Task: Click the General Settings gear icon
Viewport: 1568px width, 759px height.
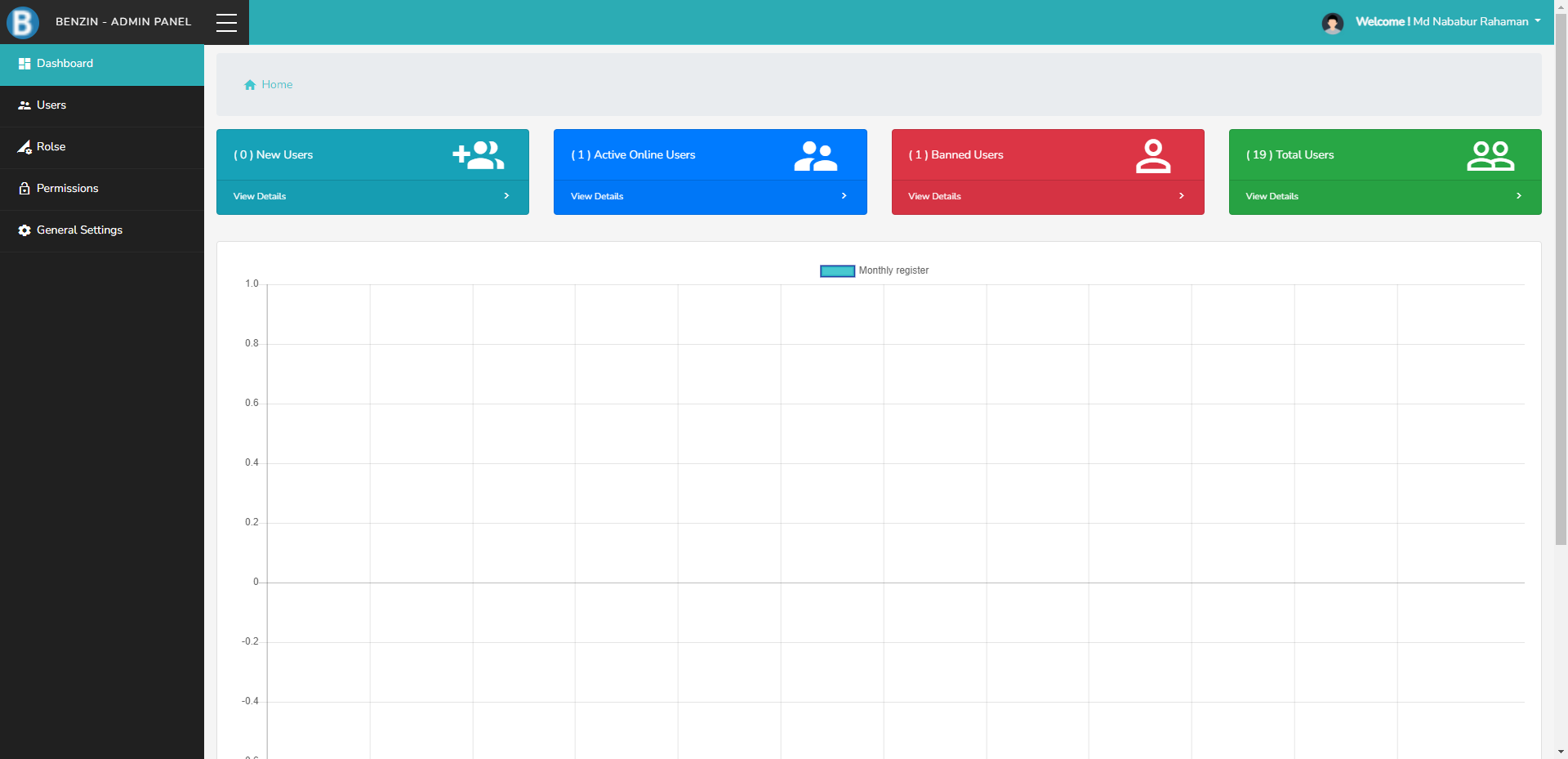Action: [24, 230]
